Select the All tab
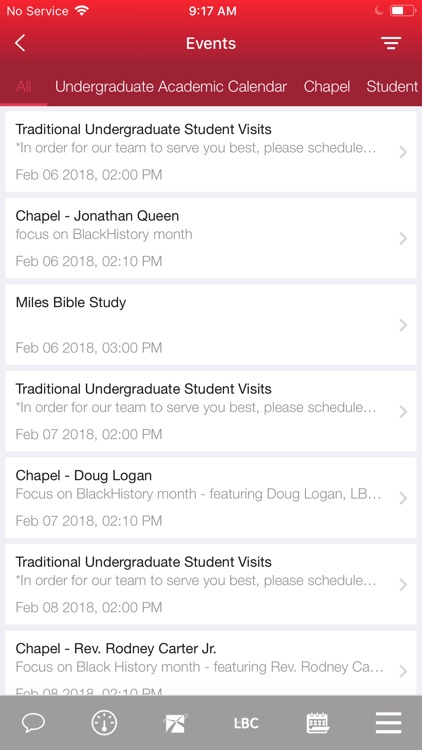 pyautogui.click(x=23, y=87)
